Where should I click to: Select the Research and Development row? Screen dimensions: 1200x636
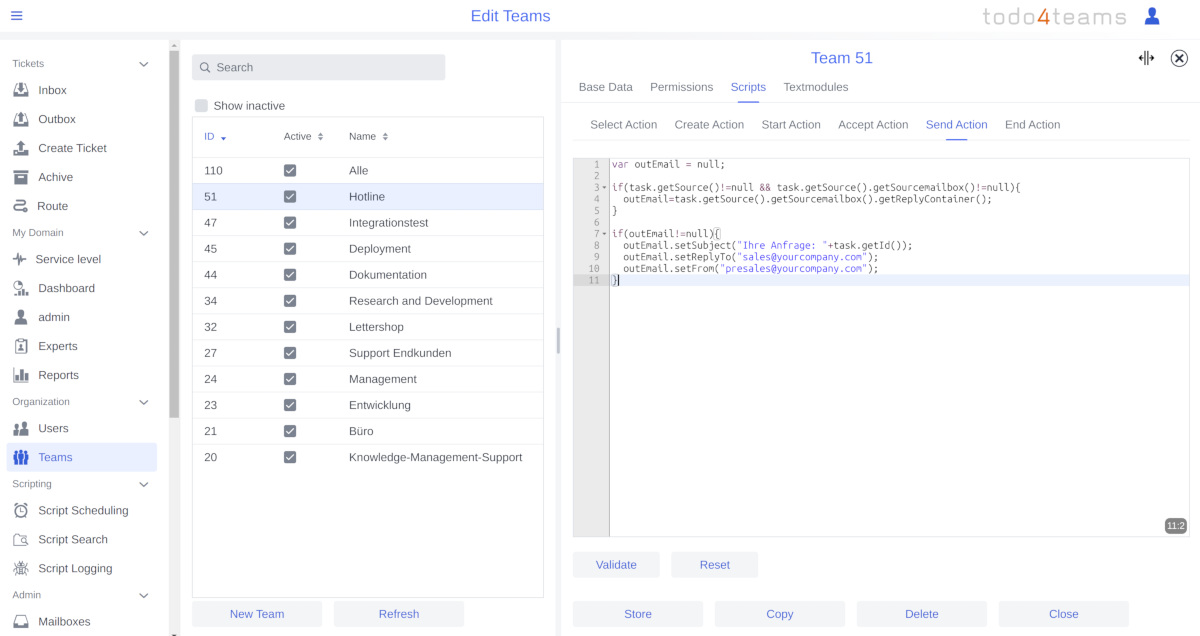point(368,301)
